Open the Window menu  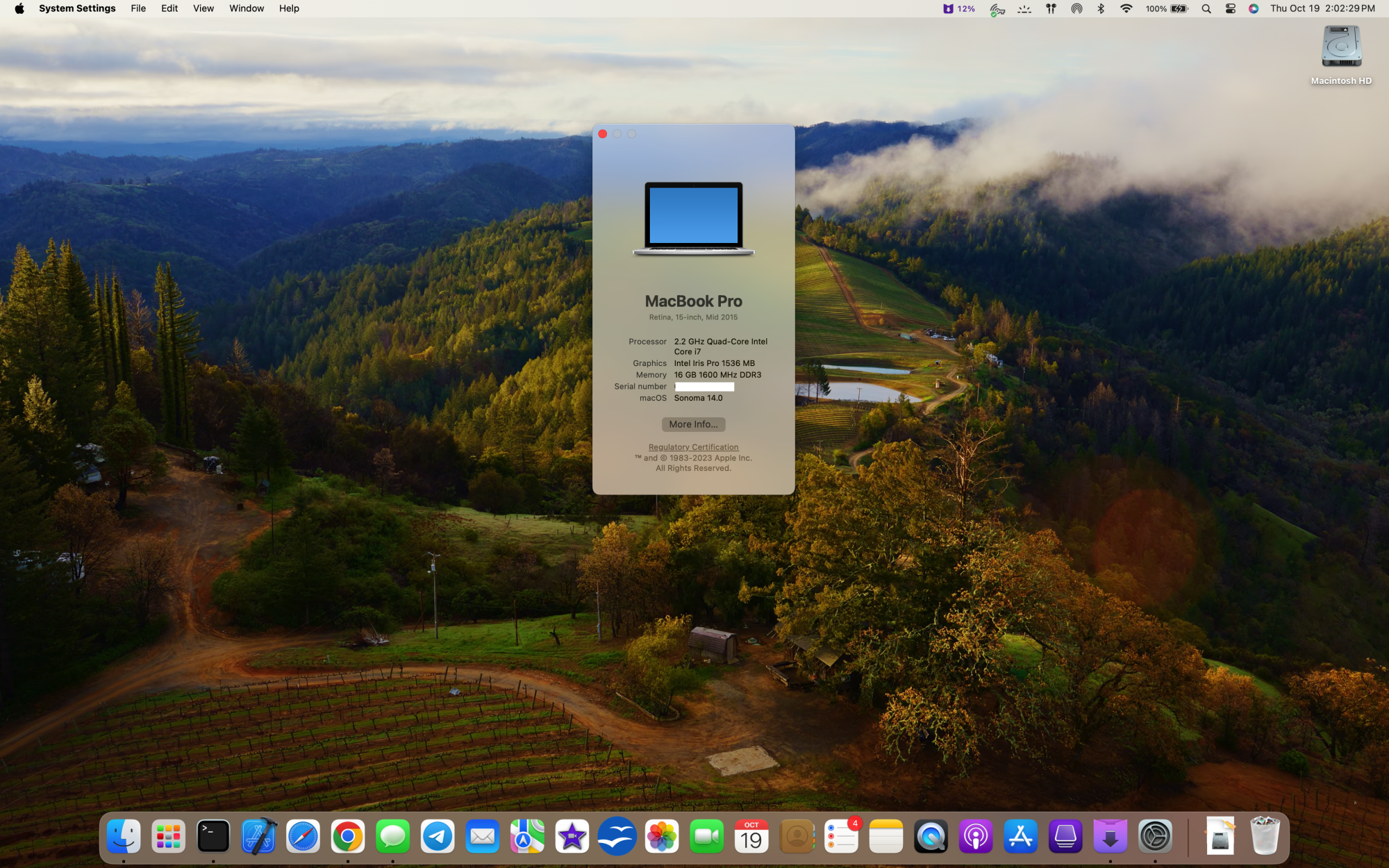tap(247, 9)
